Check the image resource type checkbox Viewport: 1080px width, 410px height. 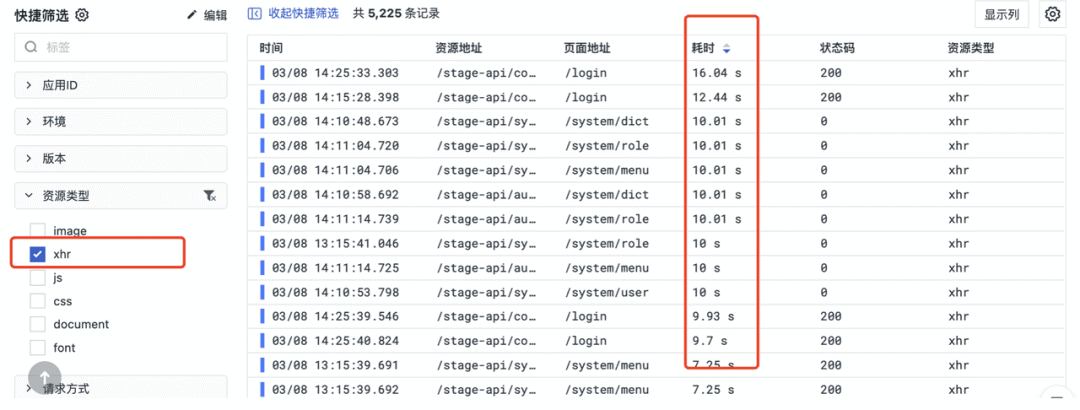38,231
